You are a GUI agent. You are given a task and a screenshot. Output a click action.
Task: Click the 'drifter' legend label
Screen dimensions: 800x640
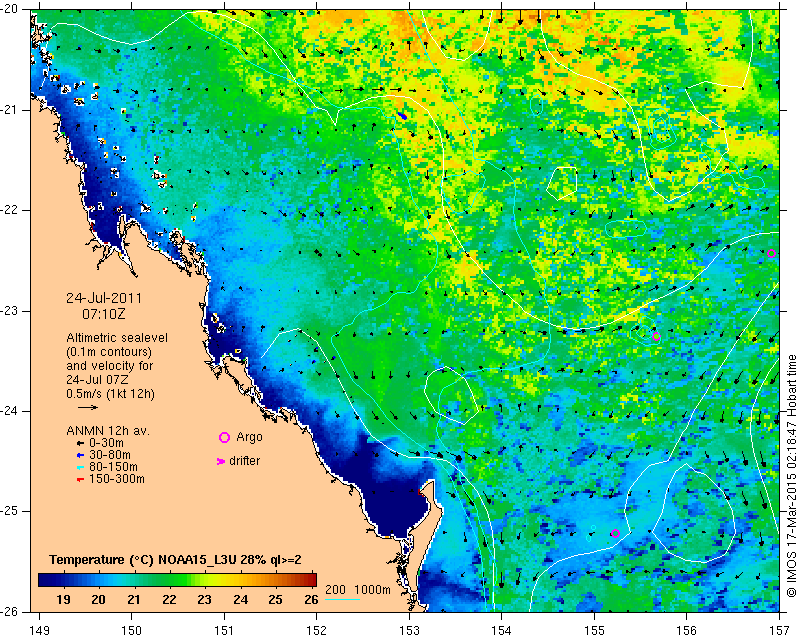[x=244, y=461]
